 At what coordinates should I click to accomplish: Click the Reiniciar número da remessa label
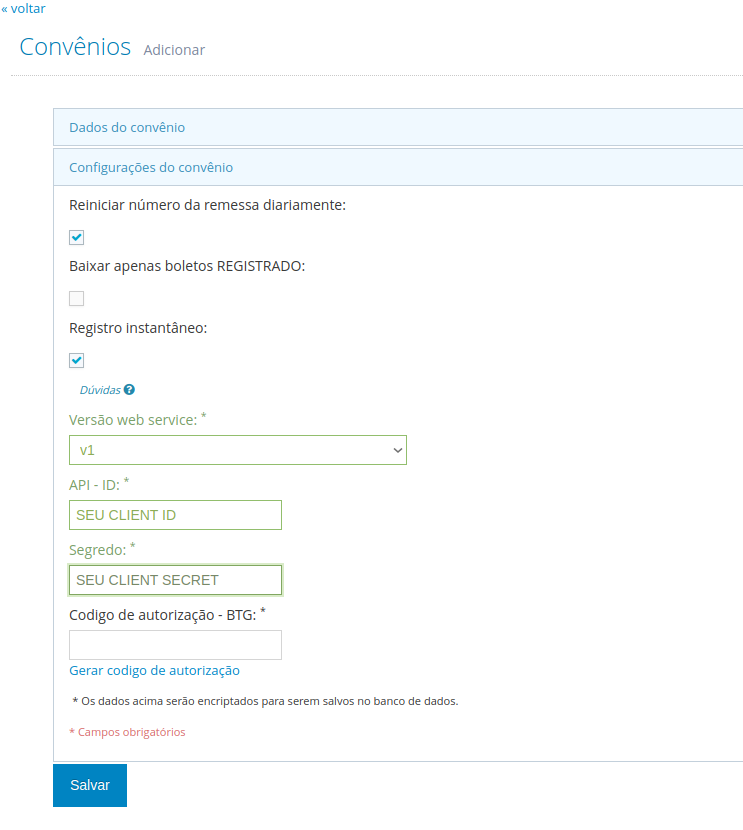pos(207,205)
